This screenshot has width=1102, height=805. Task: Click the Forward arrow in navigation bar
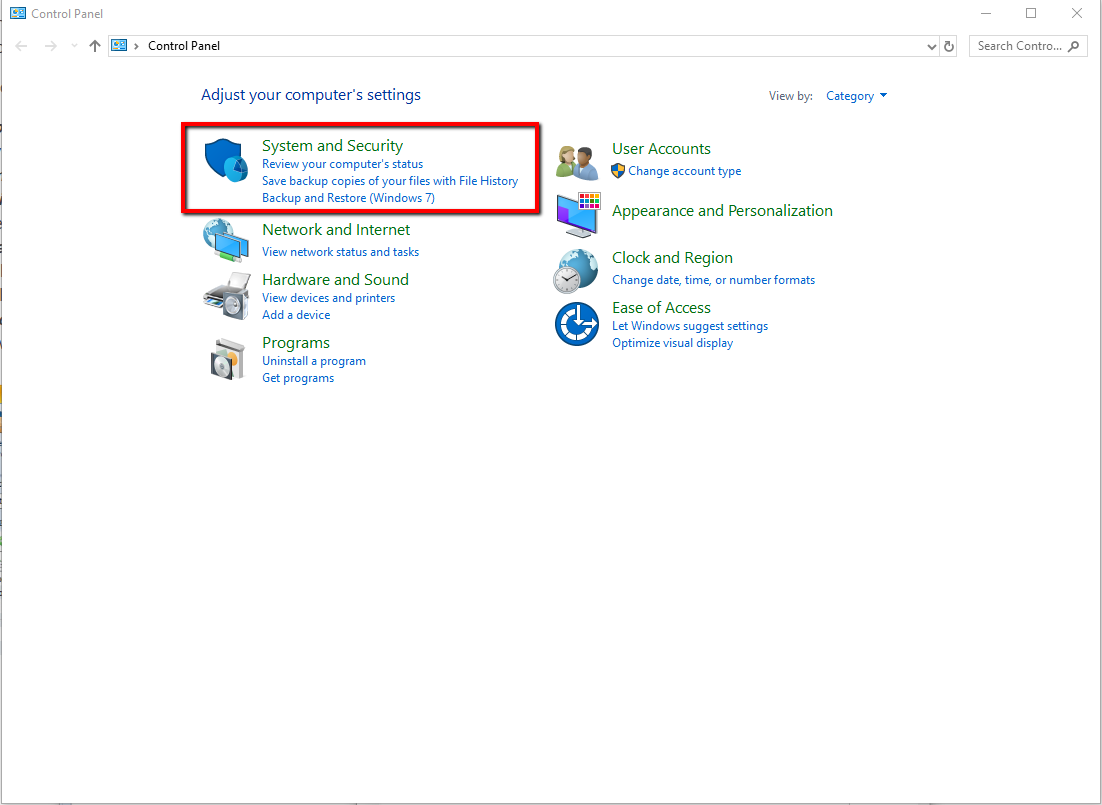click(x=50, y=46)
